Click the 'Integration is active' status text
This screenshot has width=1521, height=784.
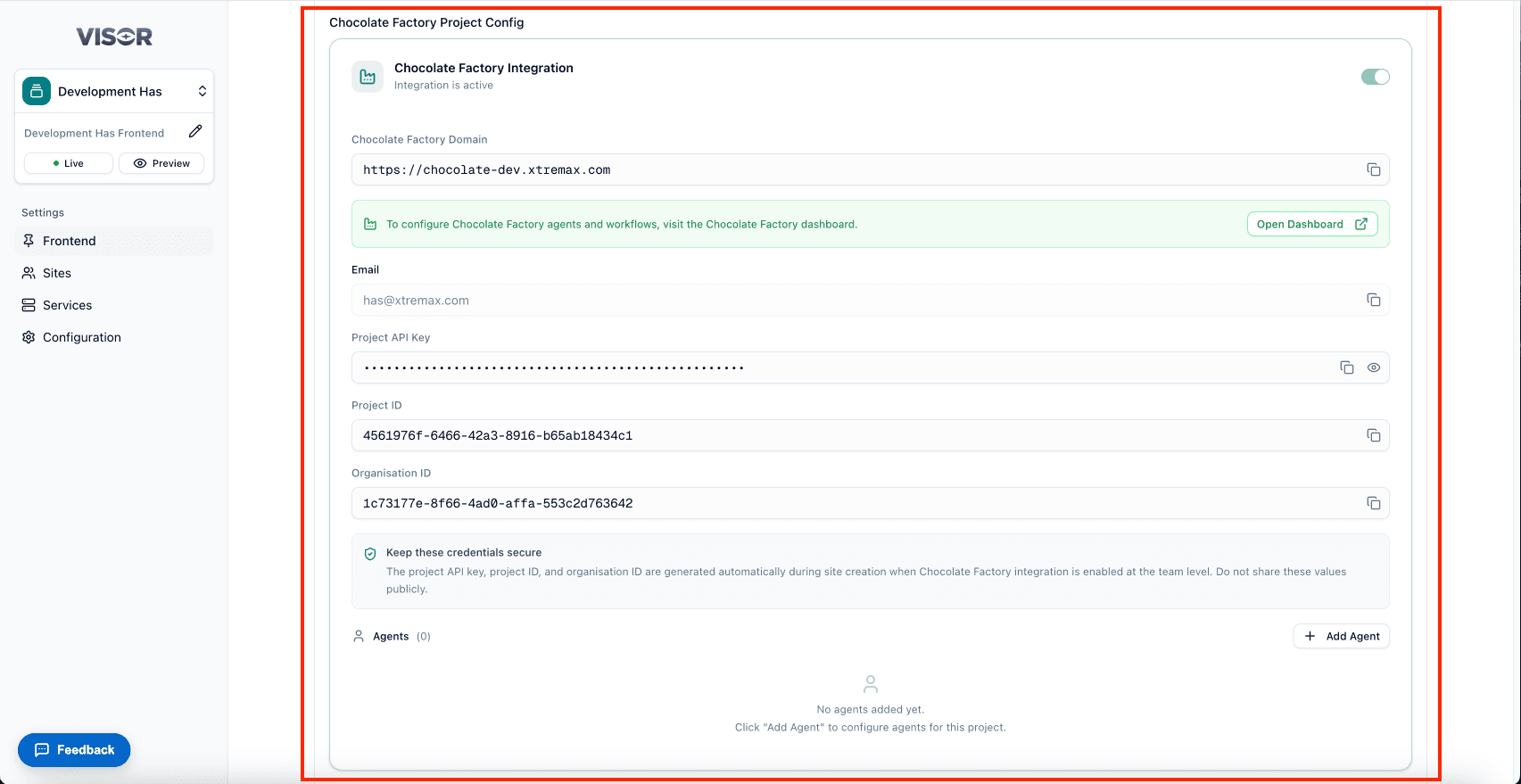(443, 86)
